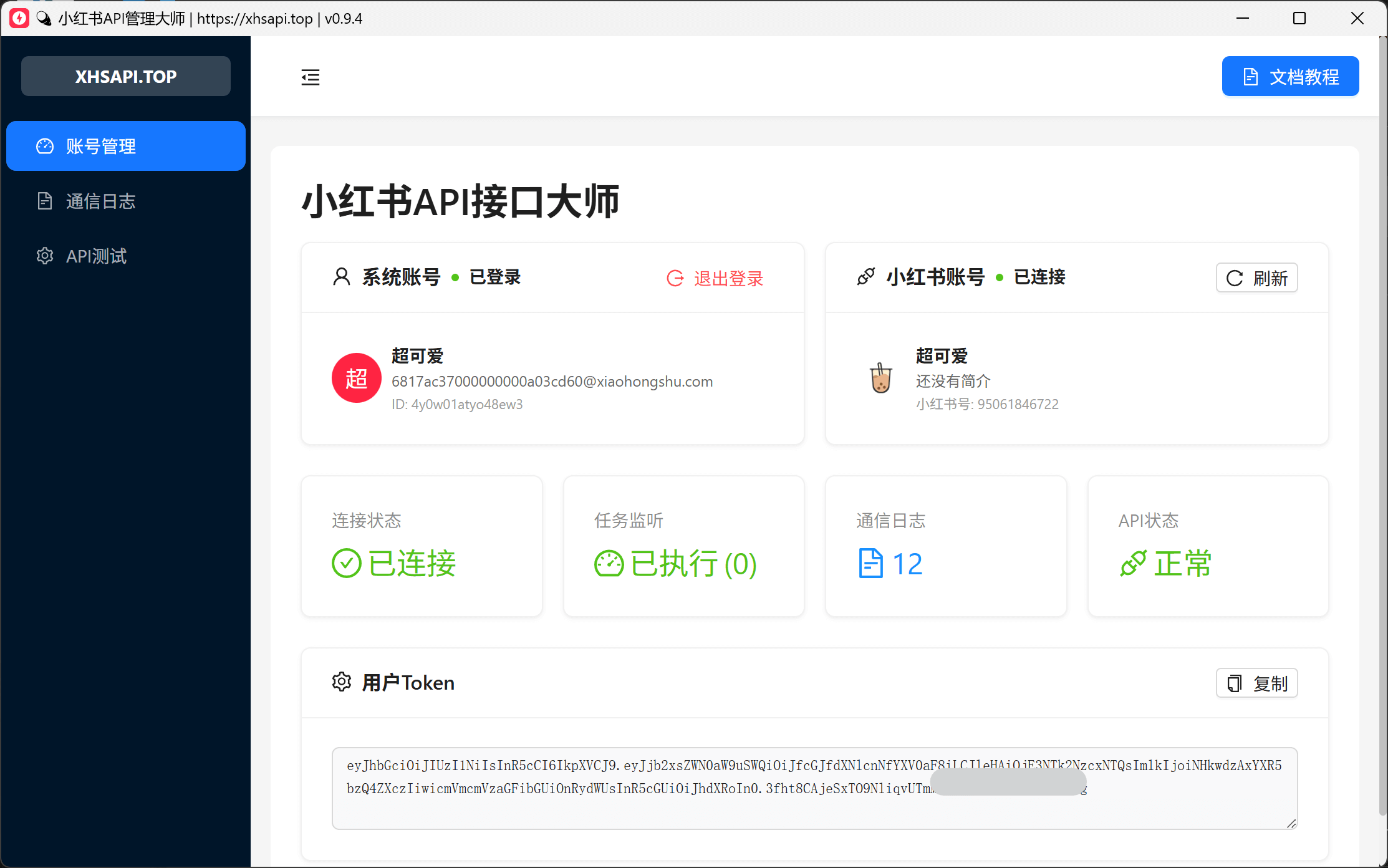1388x868 pixels.
Task: Close the 小红书API管理大师 window
Action: point(1357,18)
